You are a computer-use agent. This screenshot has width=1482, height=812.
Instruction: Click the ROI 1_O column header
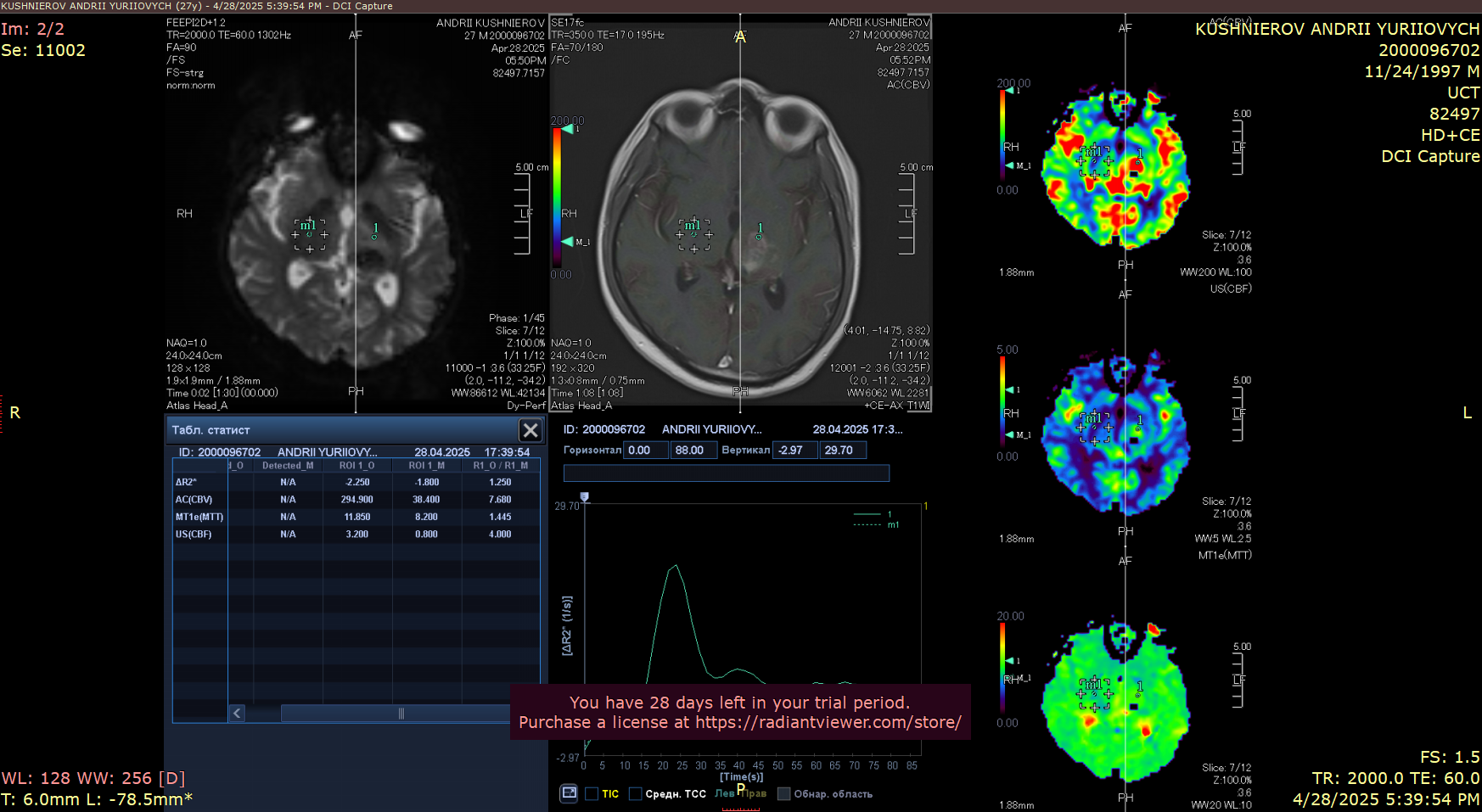(356, 466)
